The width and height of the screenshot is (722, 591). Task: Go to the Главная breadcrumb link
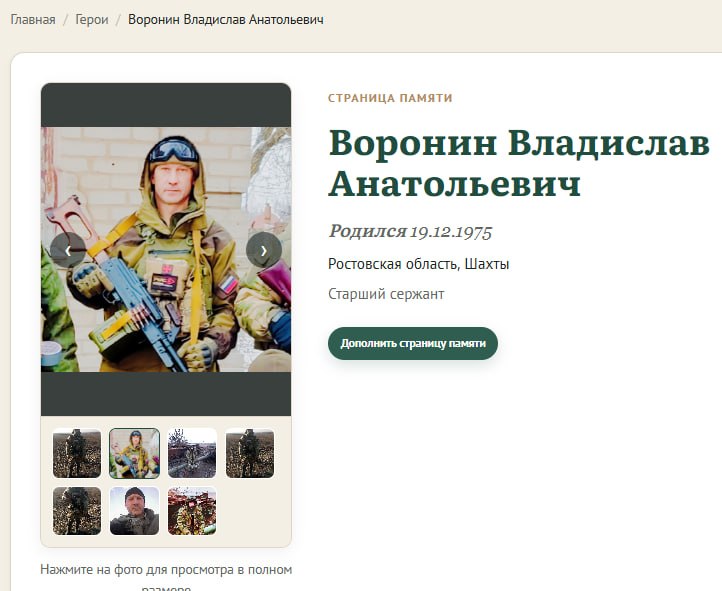pyautogui.click(x=33, y=20)
